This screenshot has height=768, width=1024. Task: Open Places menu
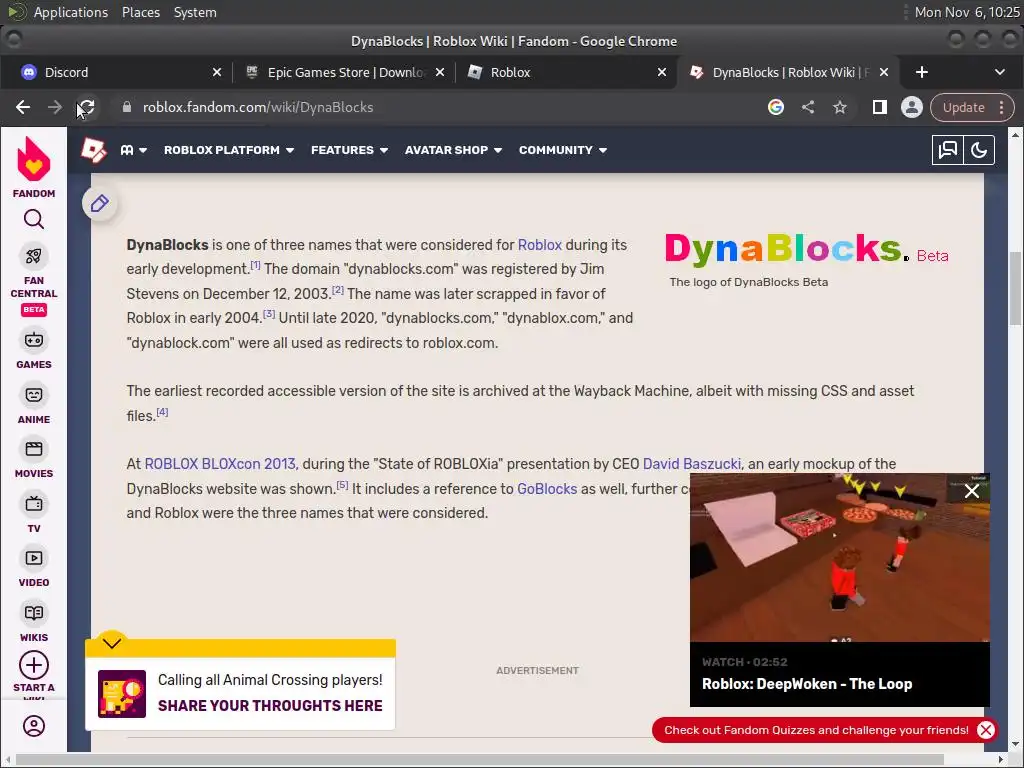pyautogui.click(x=140, y=12)
